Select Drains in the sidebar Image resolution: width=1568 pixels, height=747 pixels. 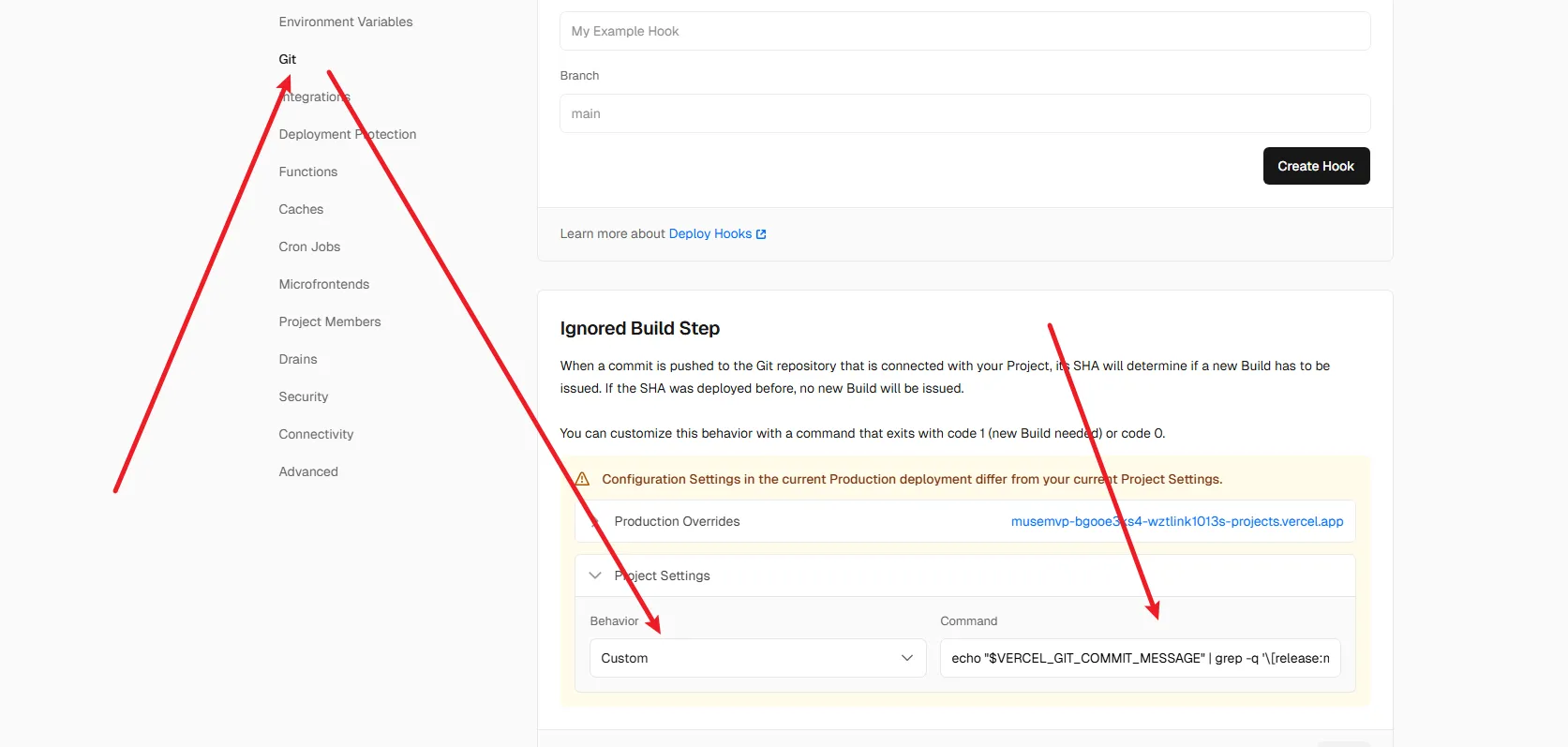coord(298,359)
